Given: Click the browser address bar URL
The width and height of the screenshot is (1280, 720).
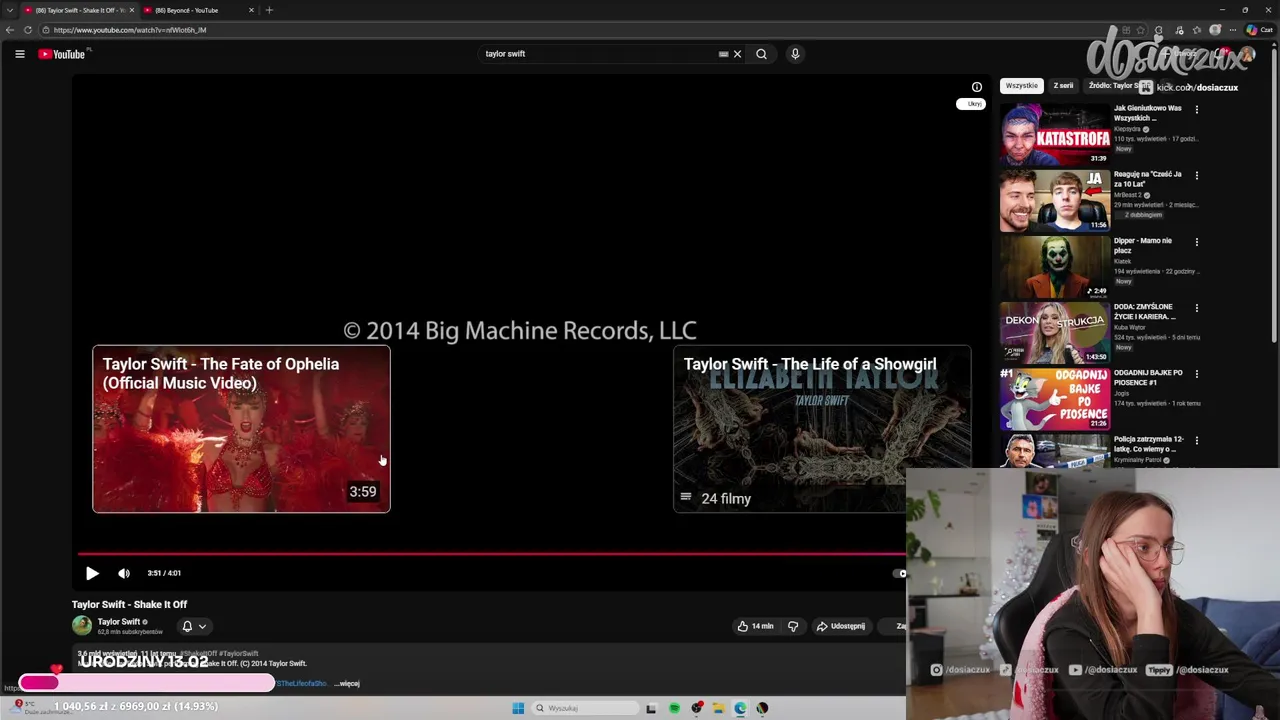Looking at the screenshot, I should click(x=130, y=30).
